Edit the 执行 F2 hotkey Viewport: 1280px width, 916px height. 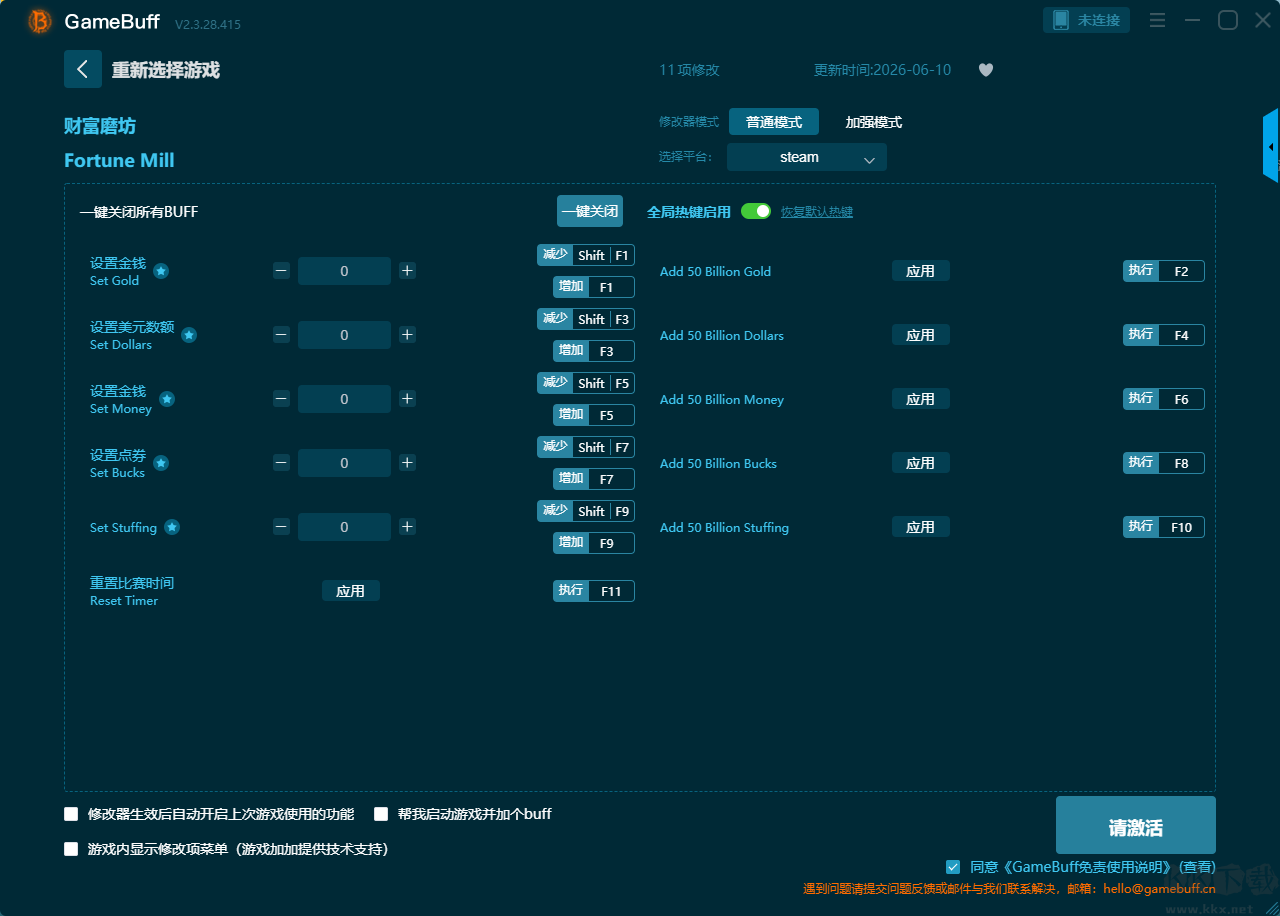(x=1164, y=271)
